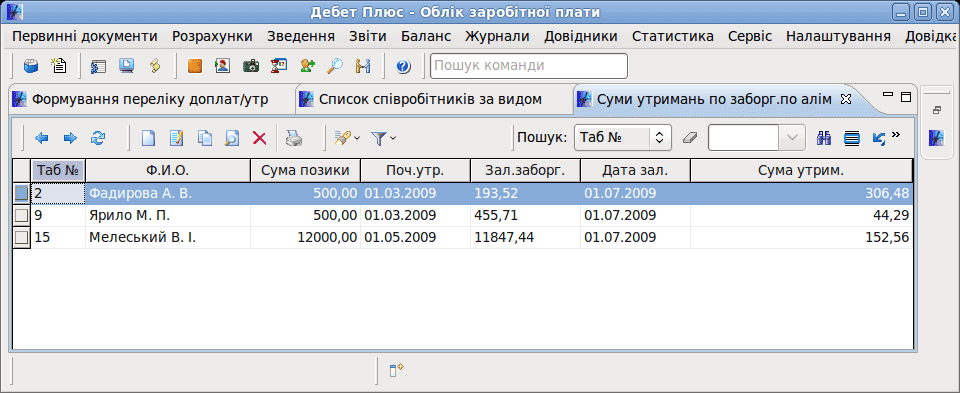
Task: Click the gold and blue figures icon
Action: tap(363, 66)
